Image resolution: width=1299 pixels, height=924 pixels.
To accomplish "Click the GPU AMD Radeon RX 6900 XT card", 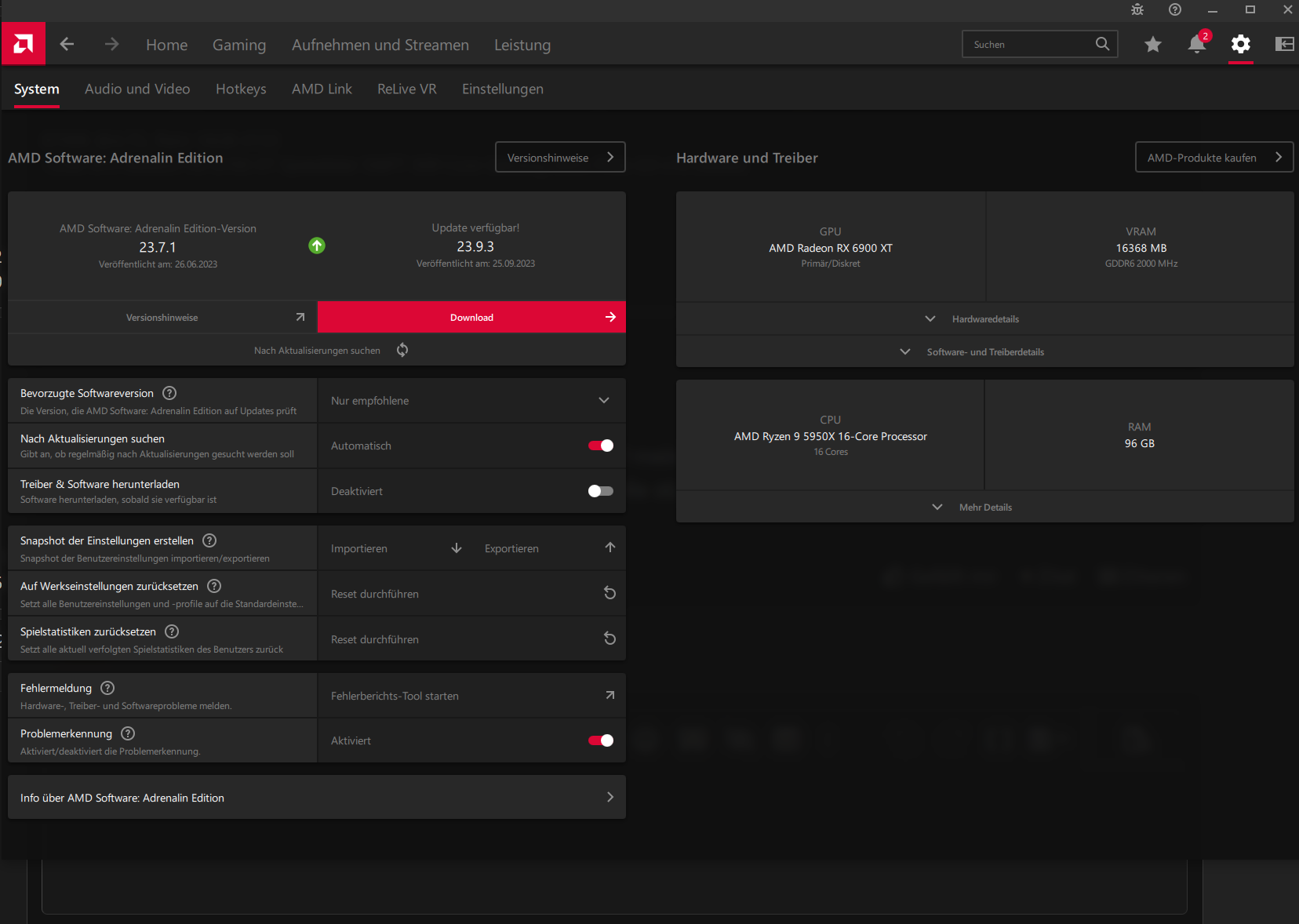I will click(831, 247).
